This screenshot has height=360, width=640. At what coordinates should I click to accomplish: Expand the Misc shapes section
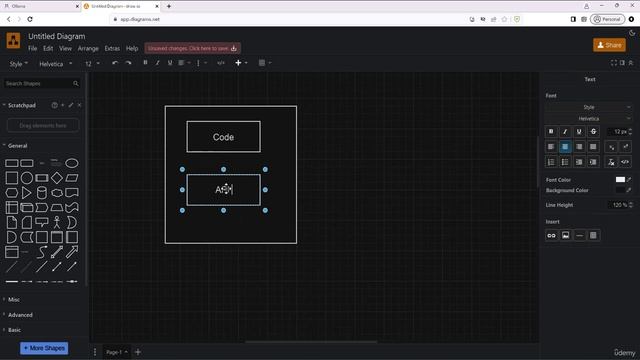pos(13,300)
